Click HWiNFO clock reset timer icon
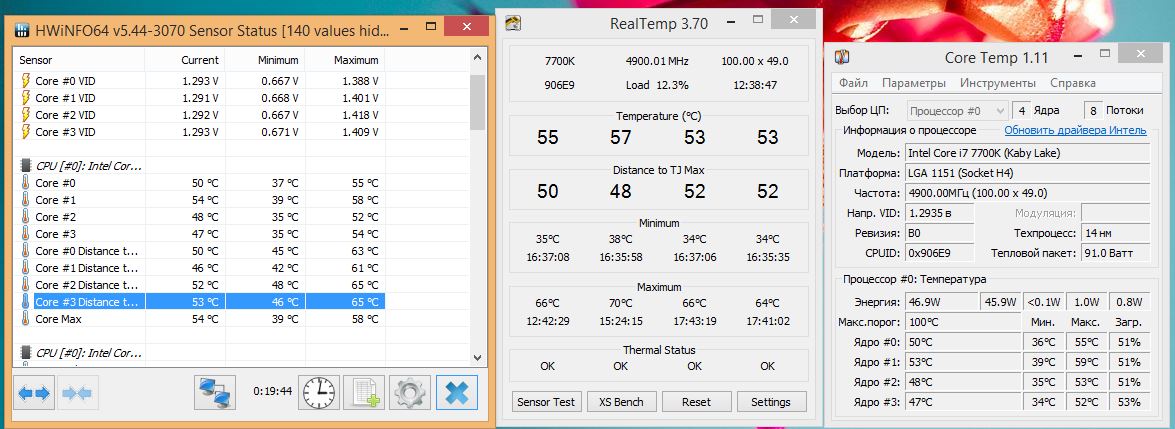 click(319, 392)
